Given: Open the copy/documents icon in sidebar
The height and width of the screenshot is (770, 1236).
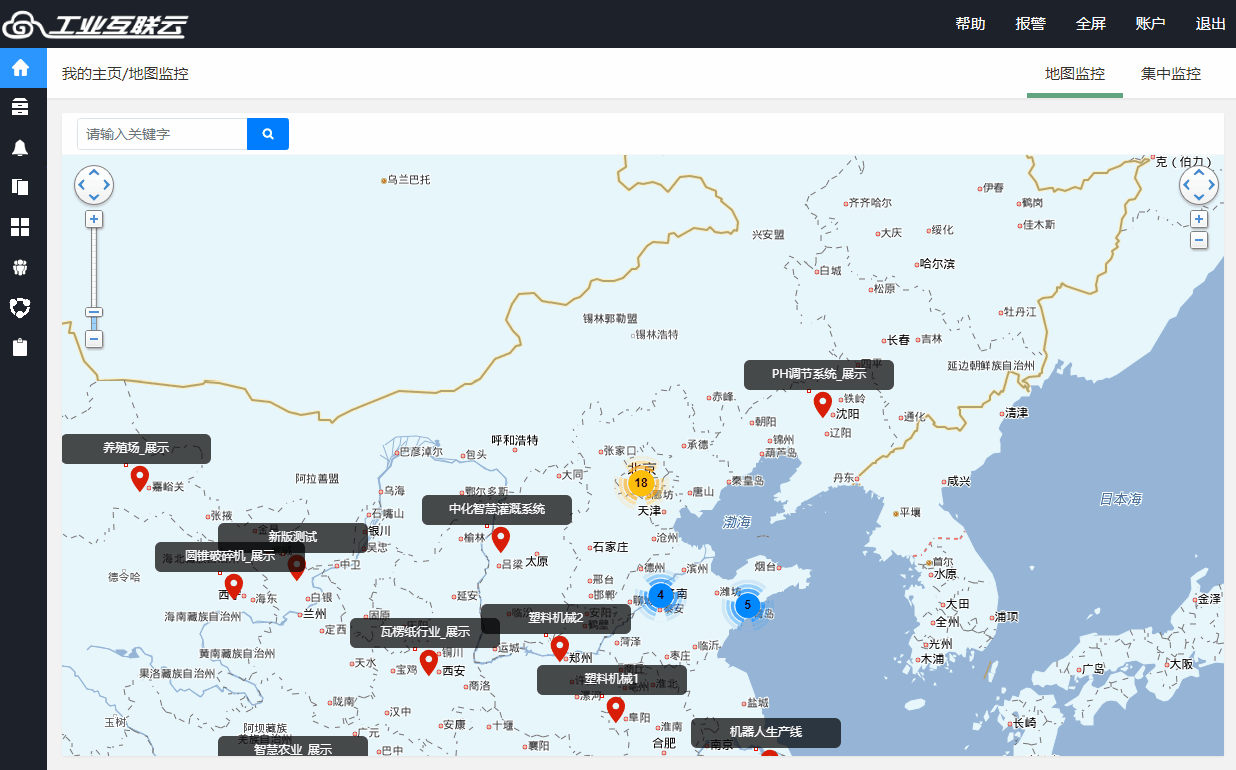Looking at the screenshot, I should [20, 187].
